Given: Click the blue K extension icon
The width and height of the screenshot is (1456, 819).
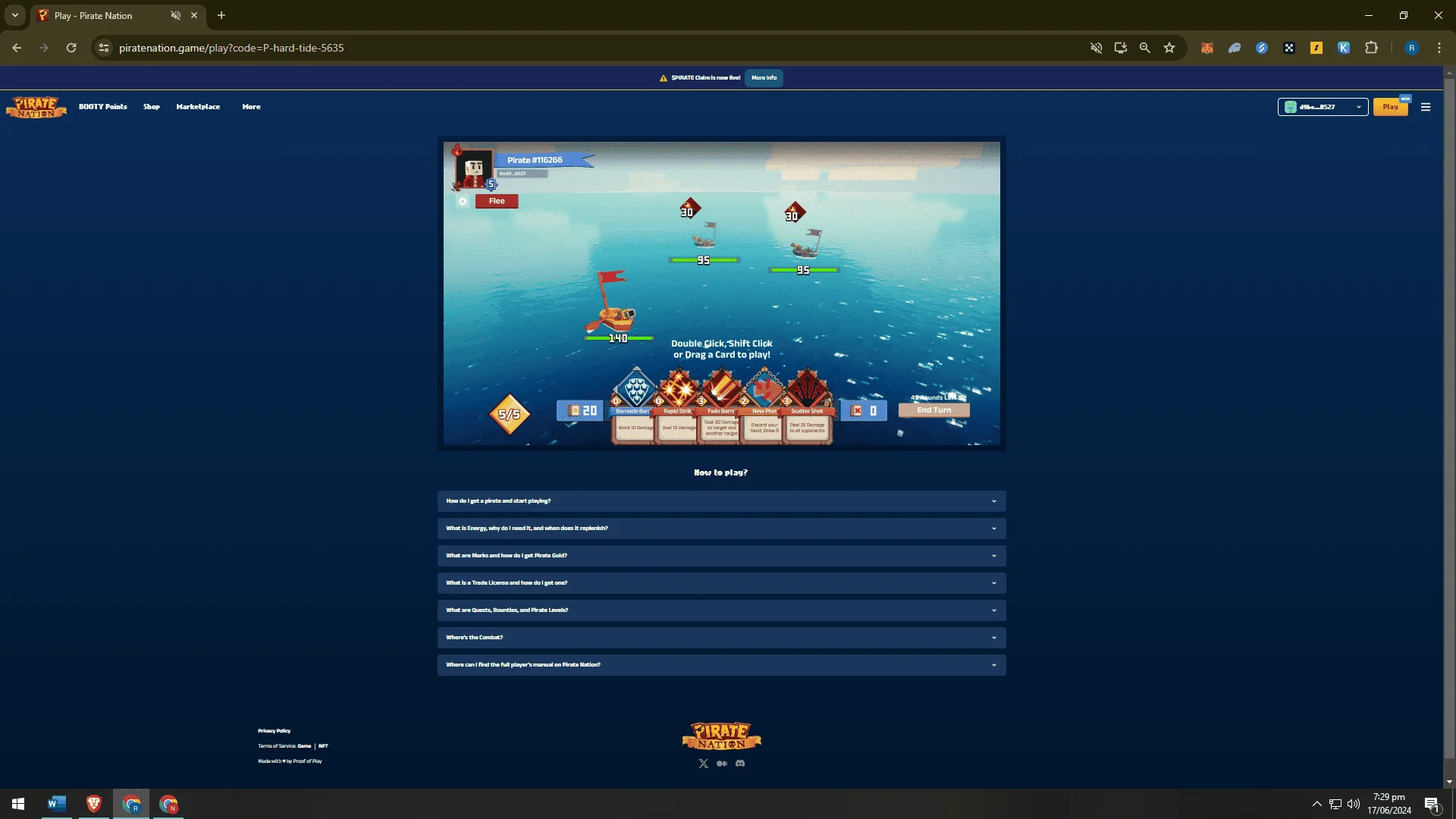Looking at the screenshot, I should tap(1344, 48).
